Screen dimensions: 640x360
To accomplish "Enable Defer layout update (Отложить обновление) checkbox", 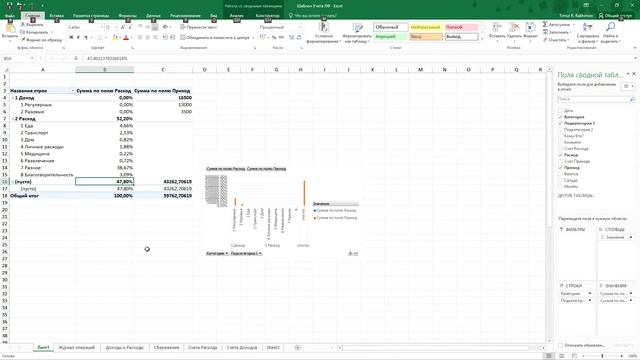I will tap(560, 345).
